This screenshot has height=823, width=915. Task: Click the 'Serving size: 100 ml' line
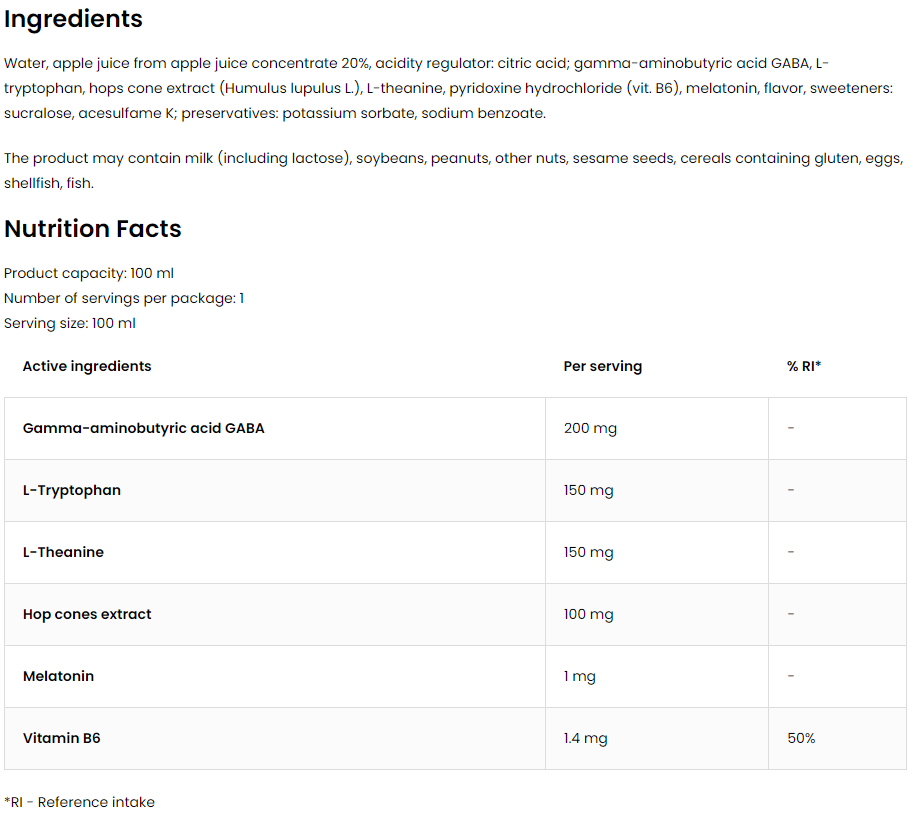pyautogui.click(x=70, y=323)
